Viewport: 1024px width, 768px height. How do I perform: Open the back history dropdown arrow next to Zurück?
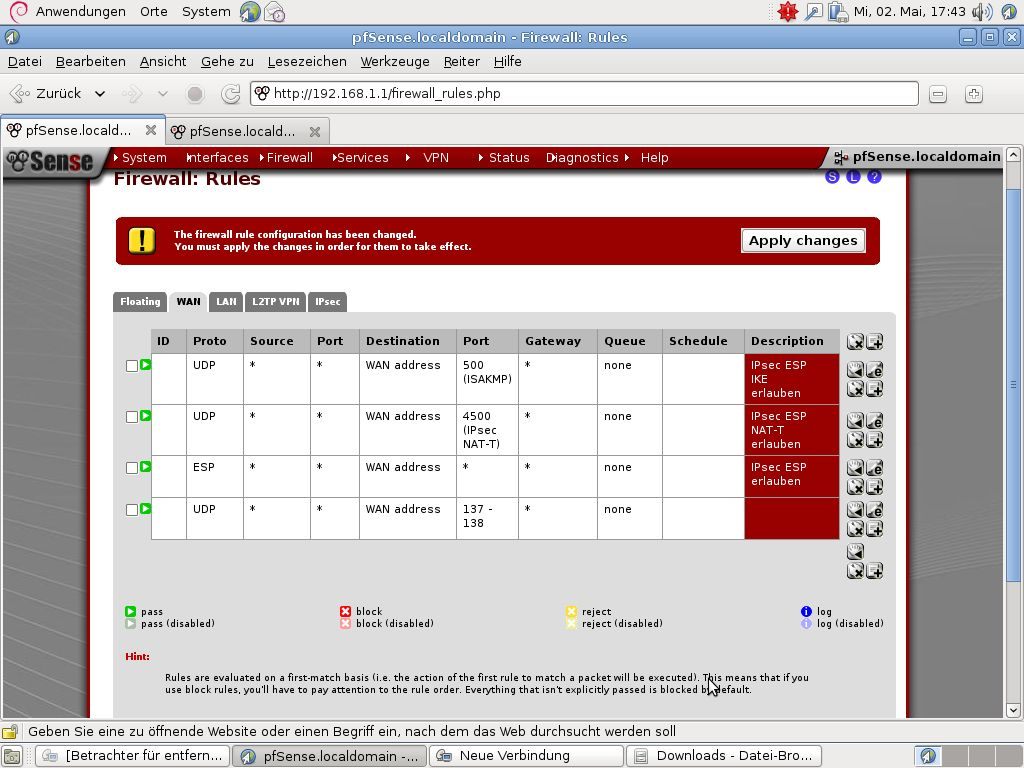pyautogui.click(x=100, y=94)
